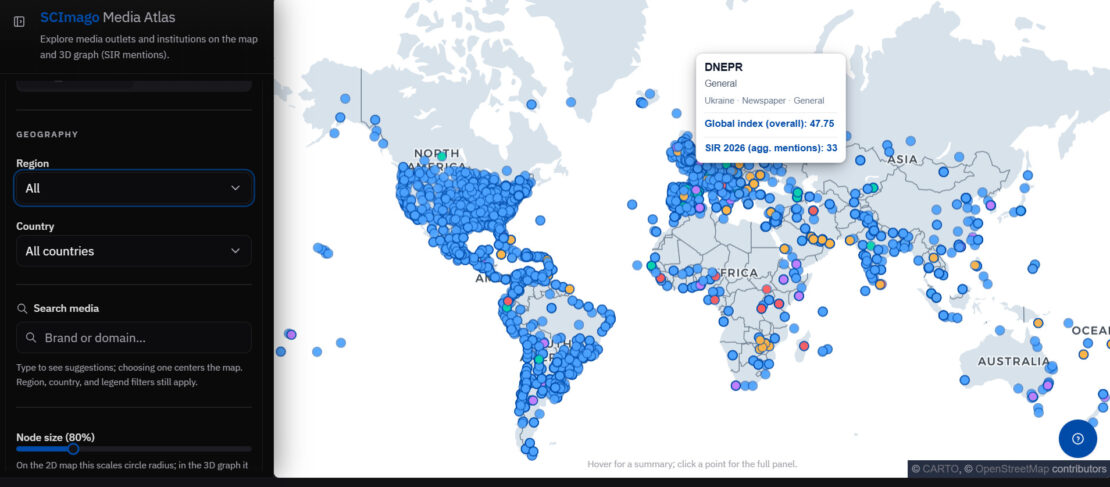The image size is (1110, 487).
Task: Focus the Brand or domain search field
Action: (x=134, y=338)
